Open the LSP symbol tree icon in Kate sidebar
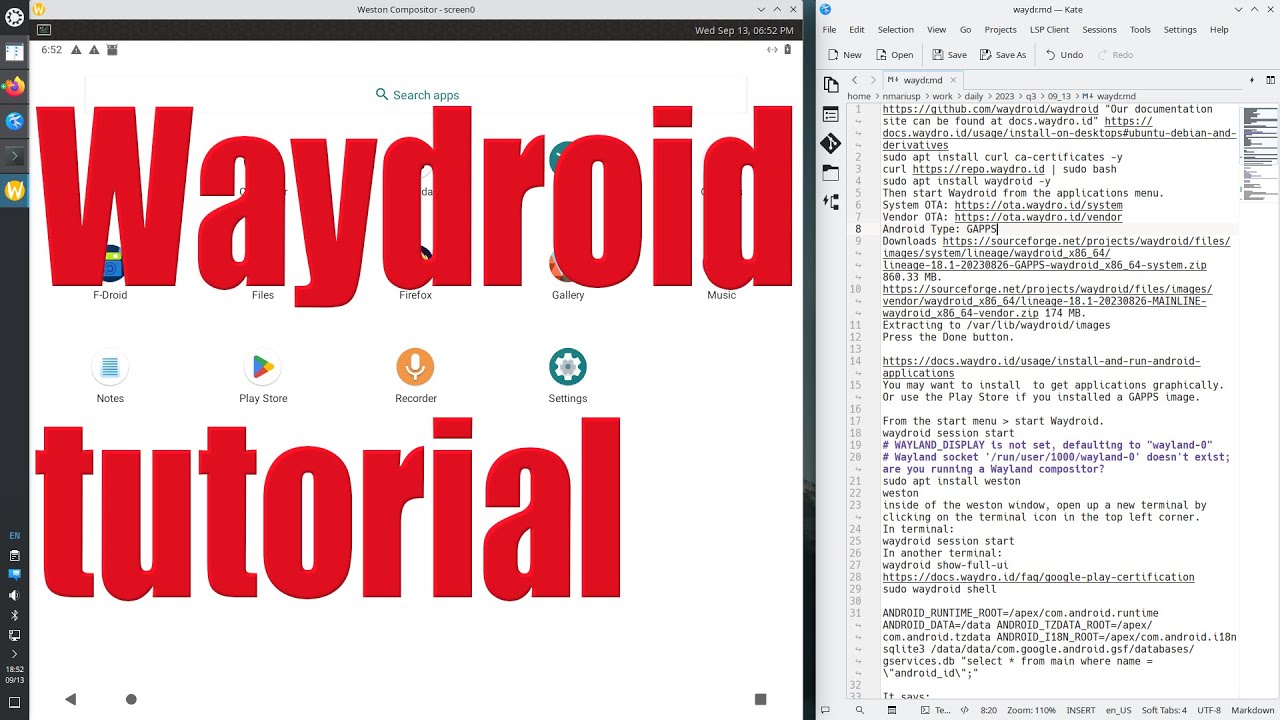 point(831,201)
